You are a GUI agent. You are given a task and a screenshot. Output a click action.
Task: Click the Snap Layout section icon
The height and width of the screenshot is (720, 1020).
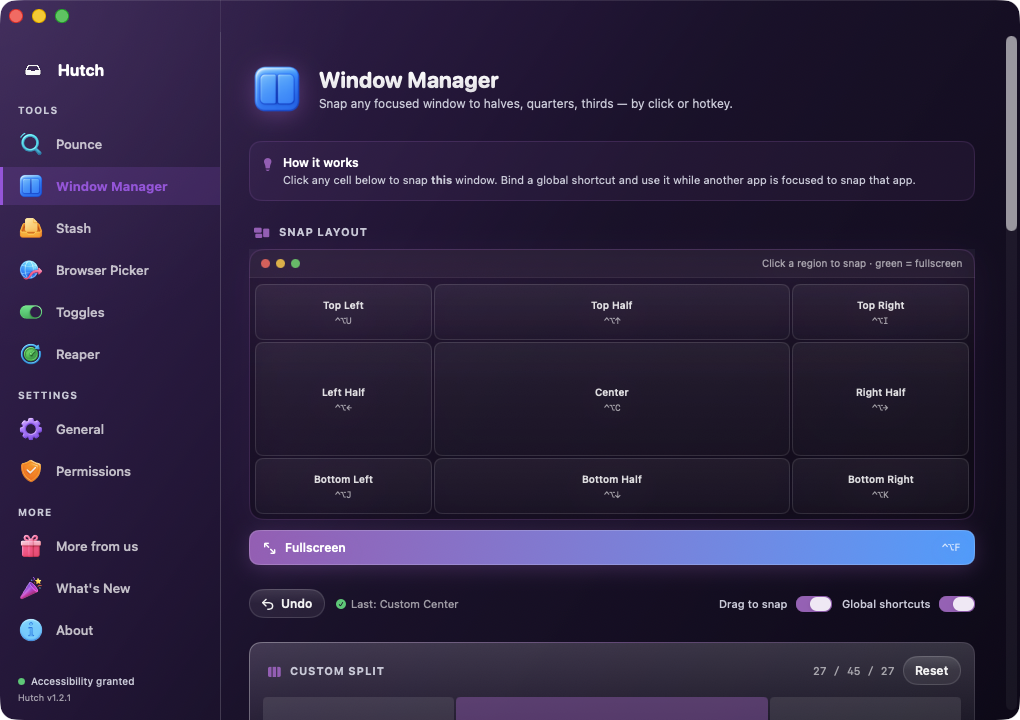262,232
